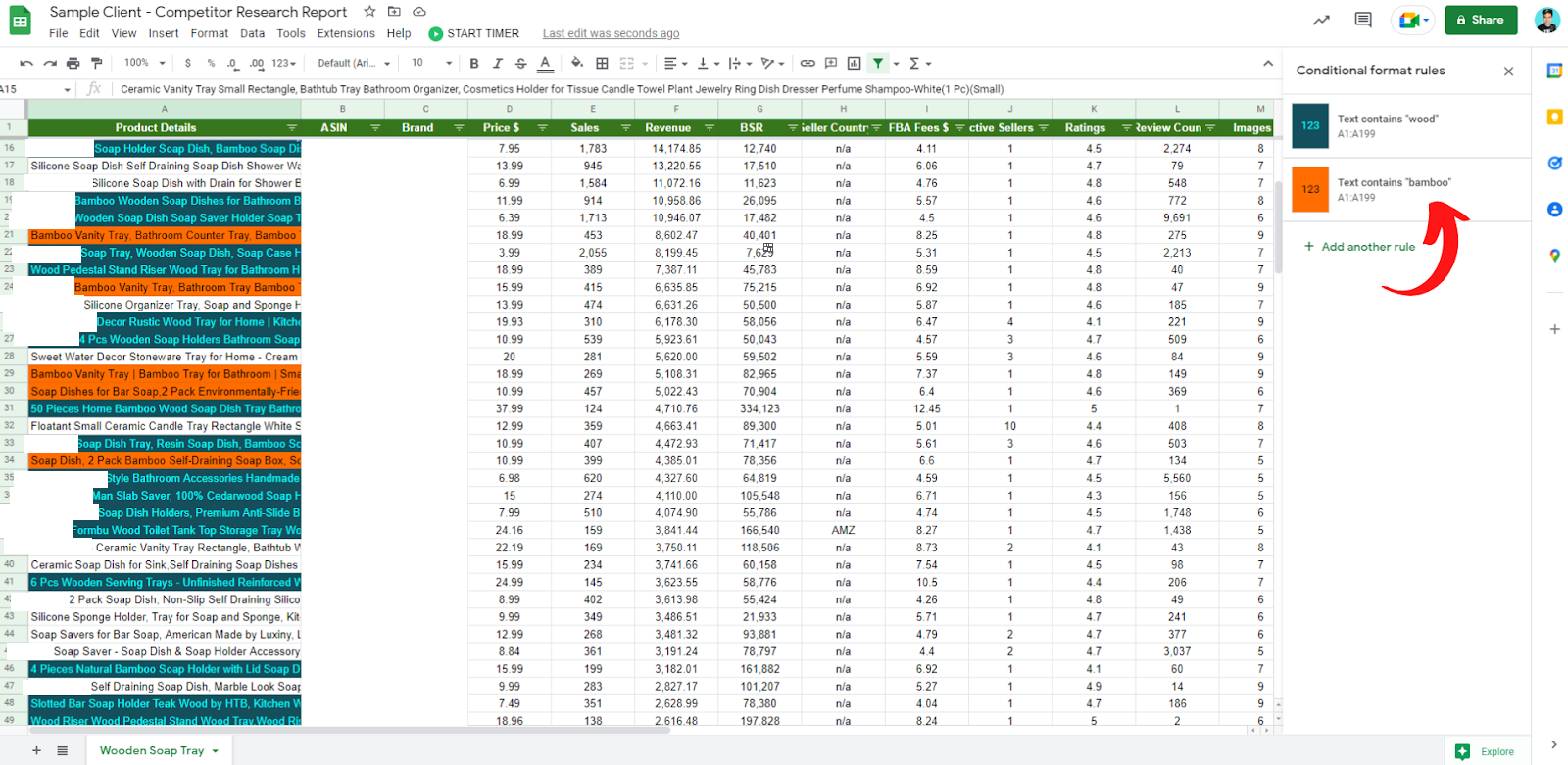Click the print icon
Viewport: 1568px width, 765px height.
pyautogui.click(x=73, y=63)
